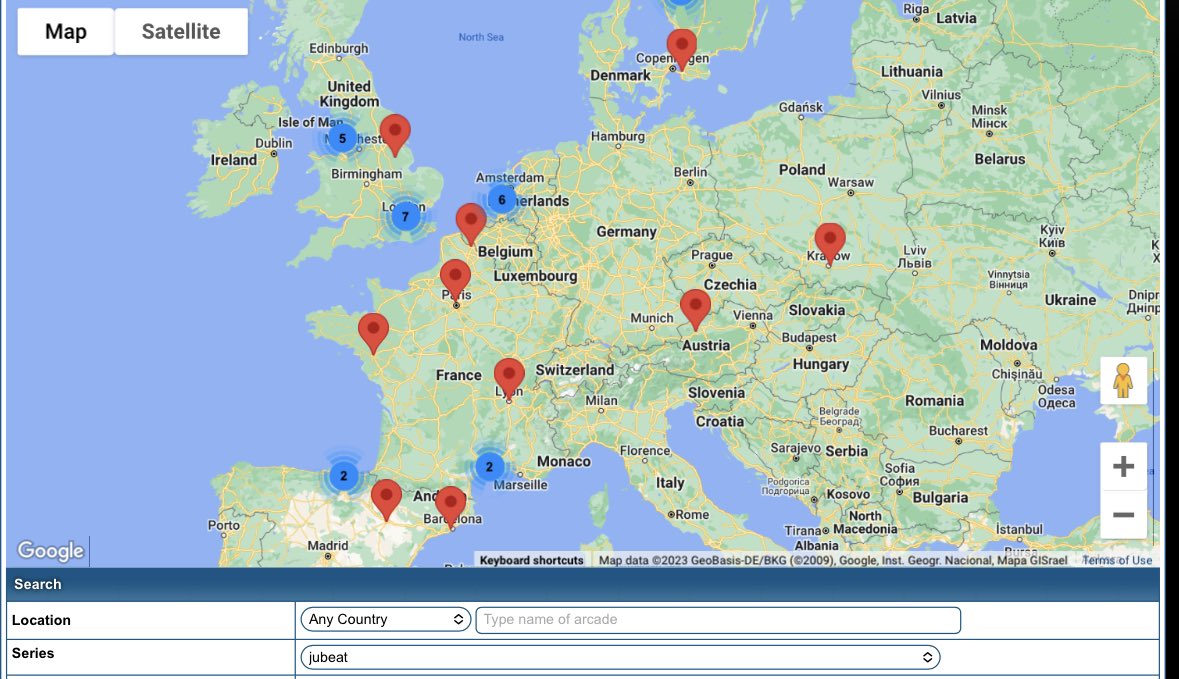
Task: Open the cluster of 5 near Manchester
Action: (x=342, y=139)
